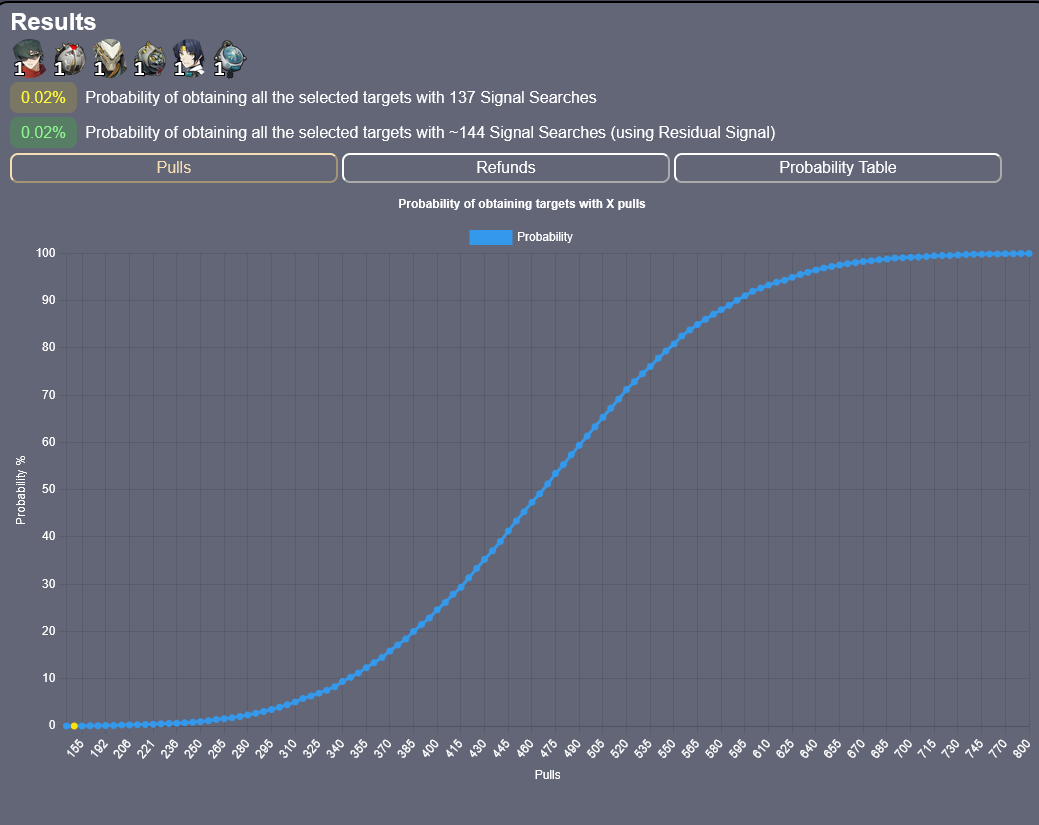Toggle the blue Probability legend swatch
Screen dimensions: 1039x825
click(x=490, y=237)
